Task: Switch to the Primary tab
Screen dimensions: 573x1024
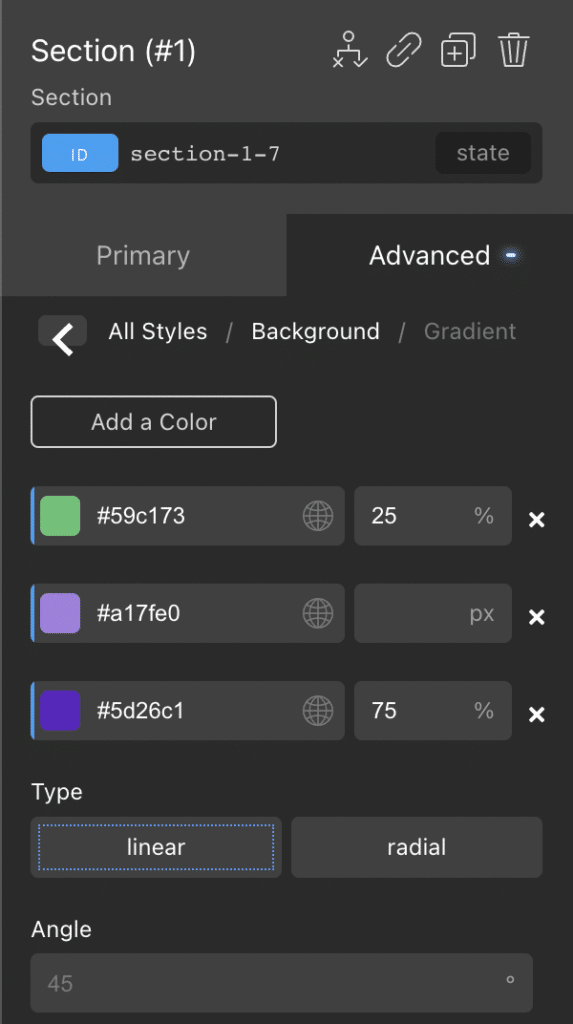Action: pyautogui.click(x=143, y=255)
